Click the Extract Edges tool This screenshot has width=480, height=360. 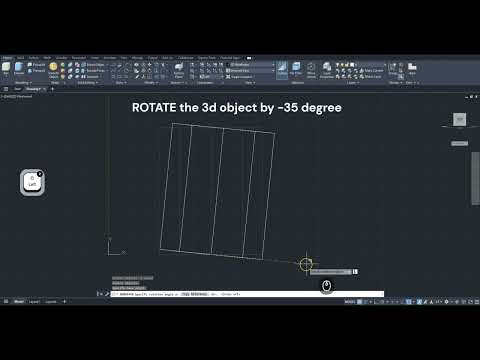coord(93,64)
